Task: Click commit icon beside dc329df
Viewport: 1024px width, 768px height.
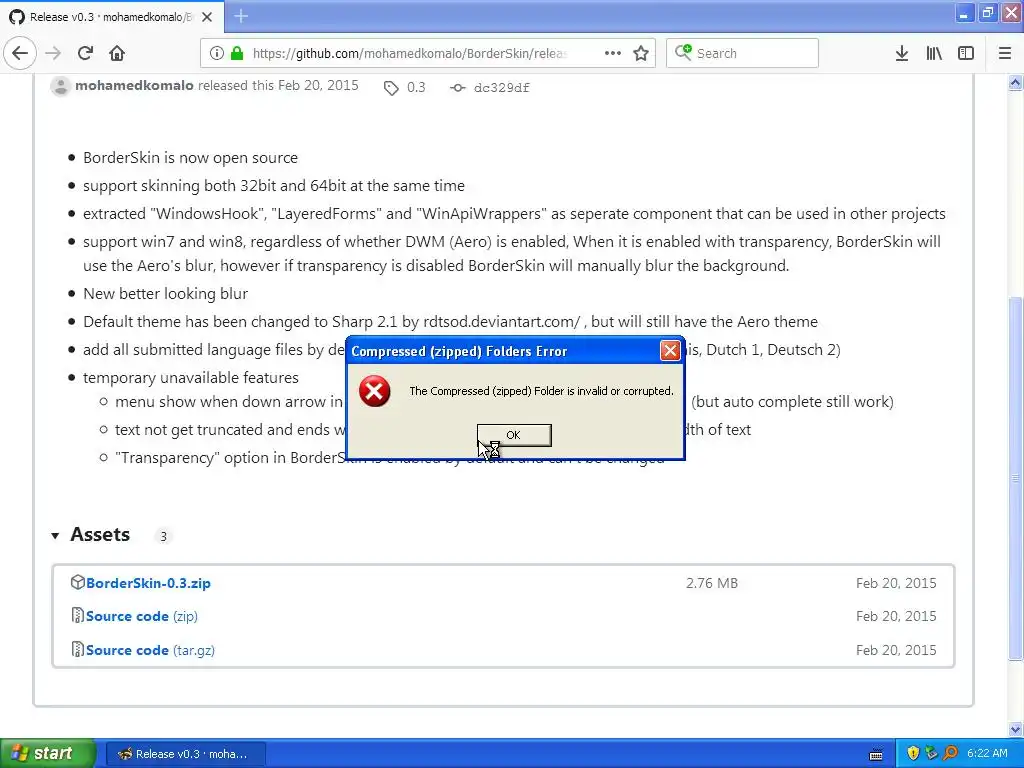Action: click(x=458, y=88)
